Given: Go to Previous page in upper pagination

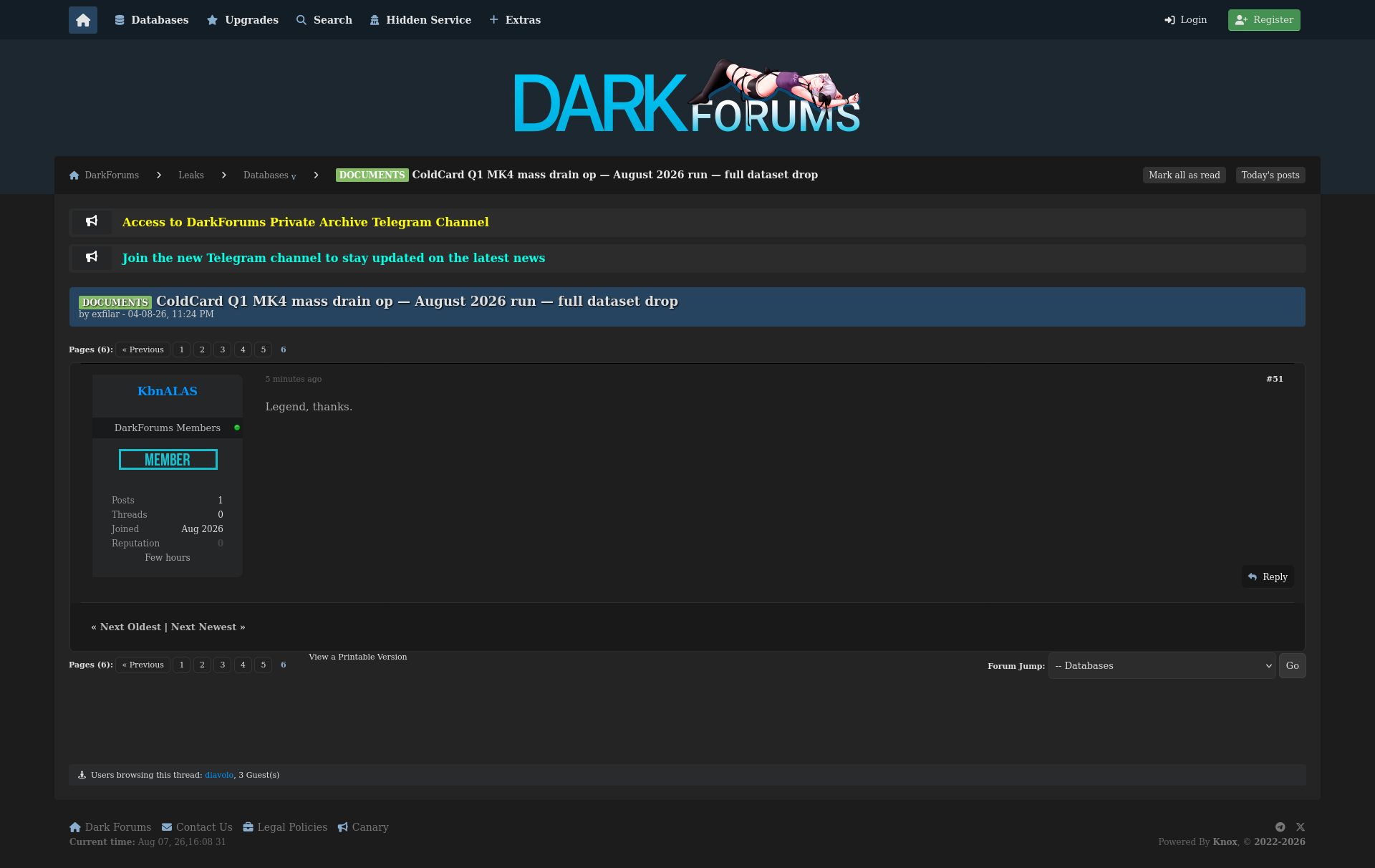Looking at the screenshot, I should [143, 349].
